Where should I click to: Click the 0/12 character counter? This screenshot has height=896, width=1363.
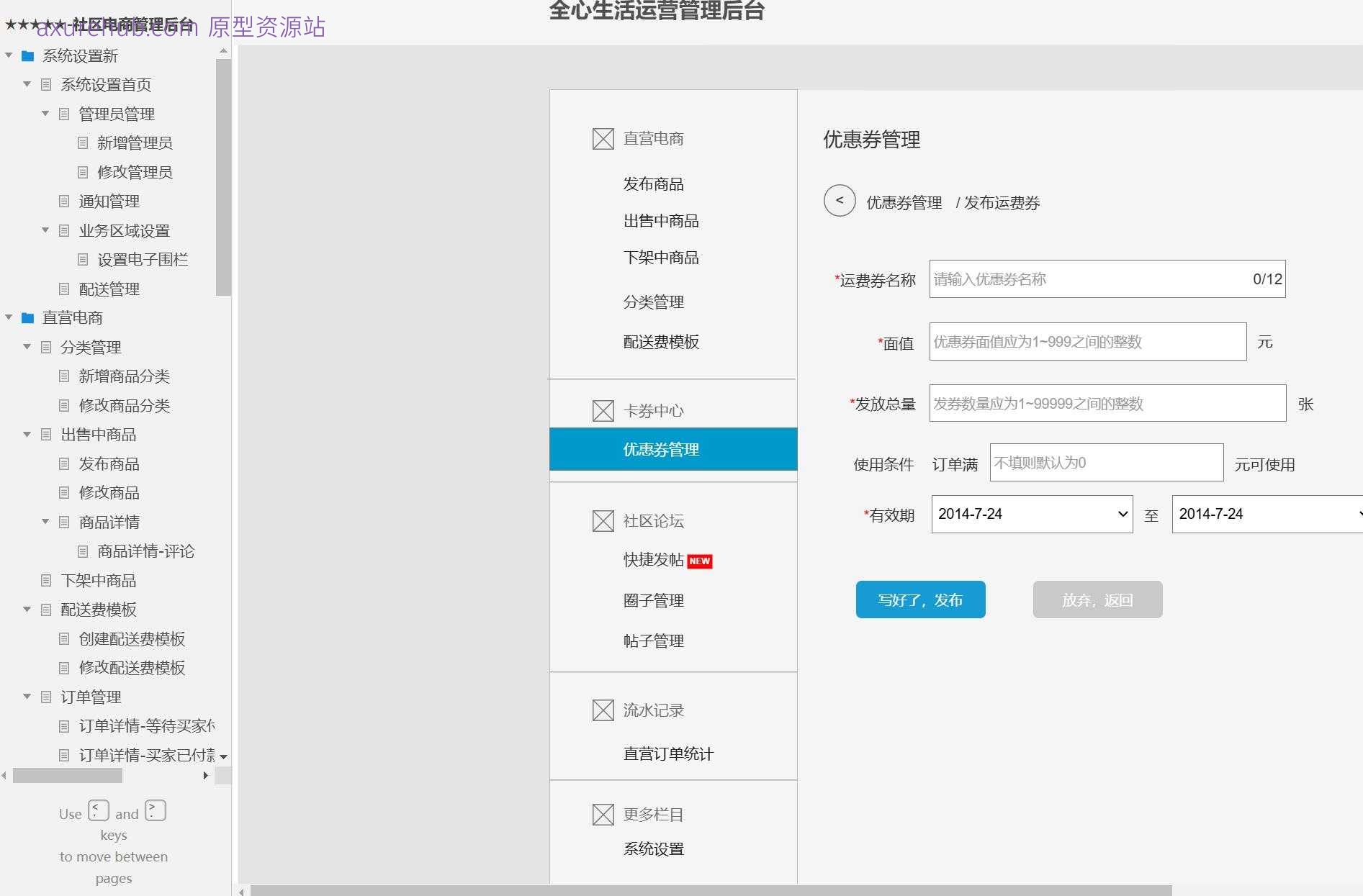1267,279
